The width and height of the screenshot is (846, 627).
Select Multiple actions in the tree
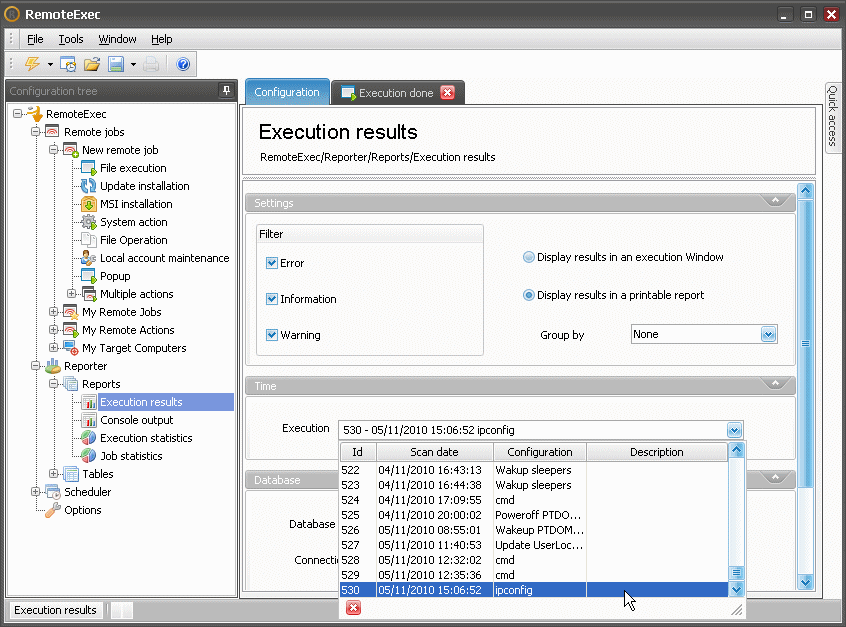(137, 294)
